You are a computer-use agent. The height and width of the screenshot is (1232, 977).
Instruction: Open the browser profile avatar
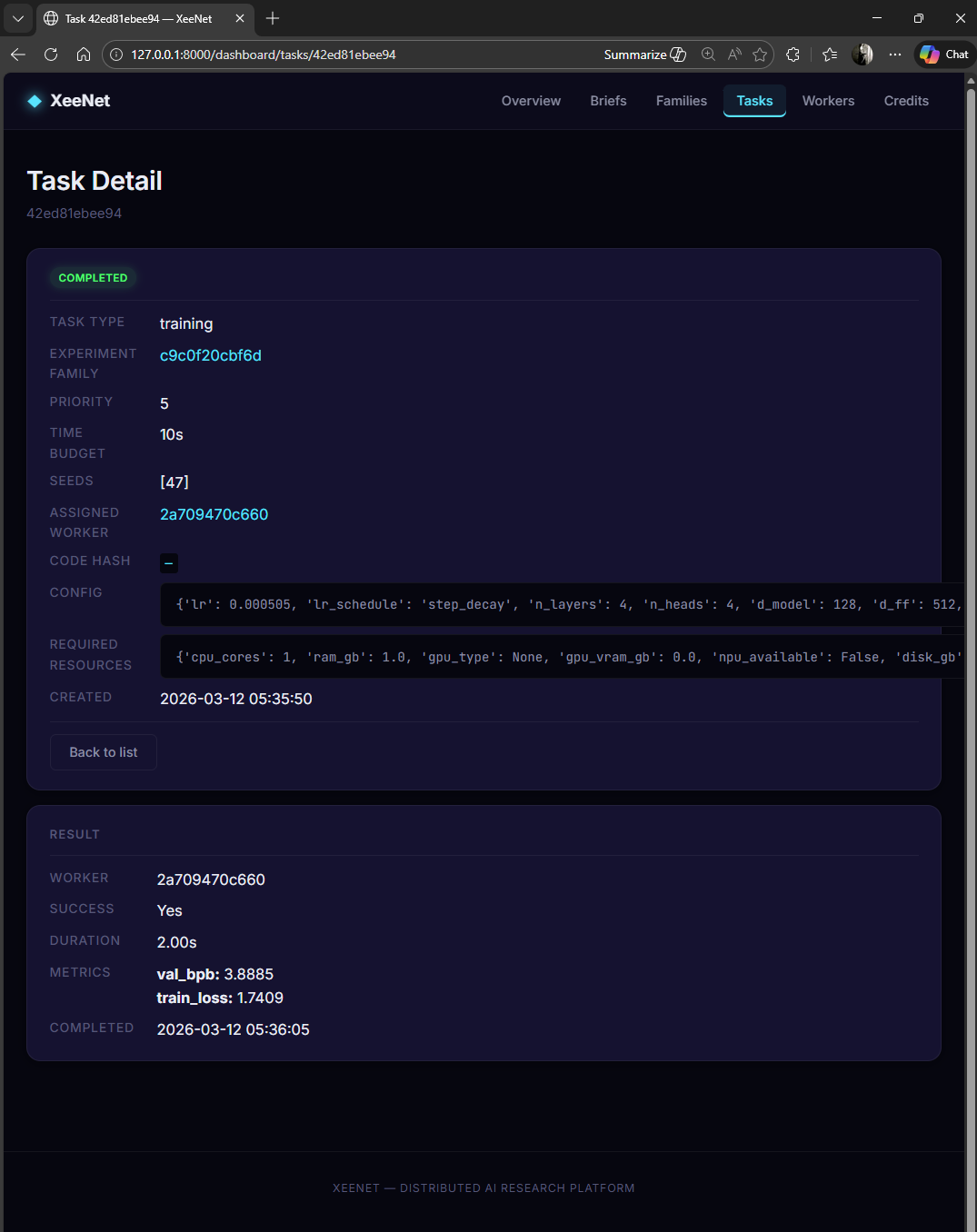point(862,55)
